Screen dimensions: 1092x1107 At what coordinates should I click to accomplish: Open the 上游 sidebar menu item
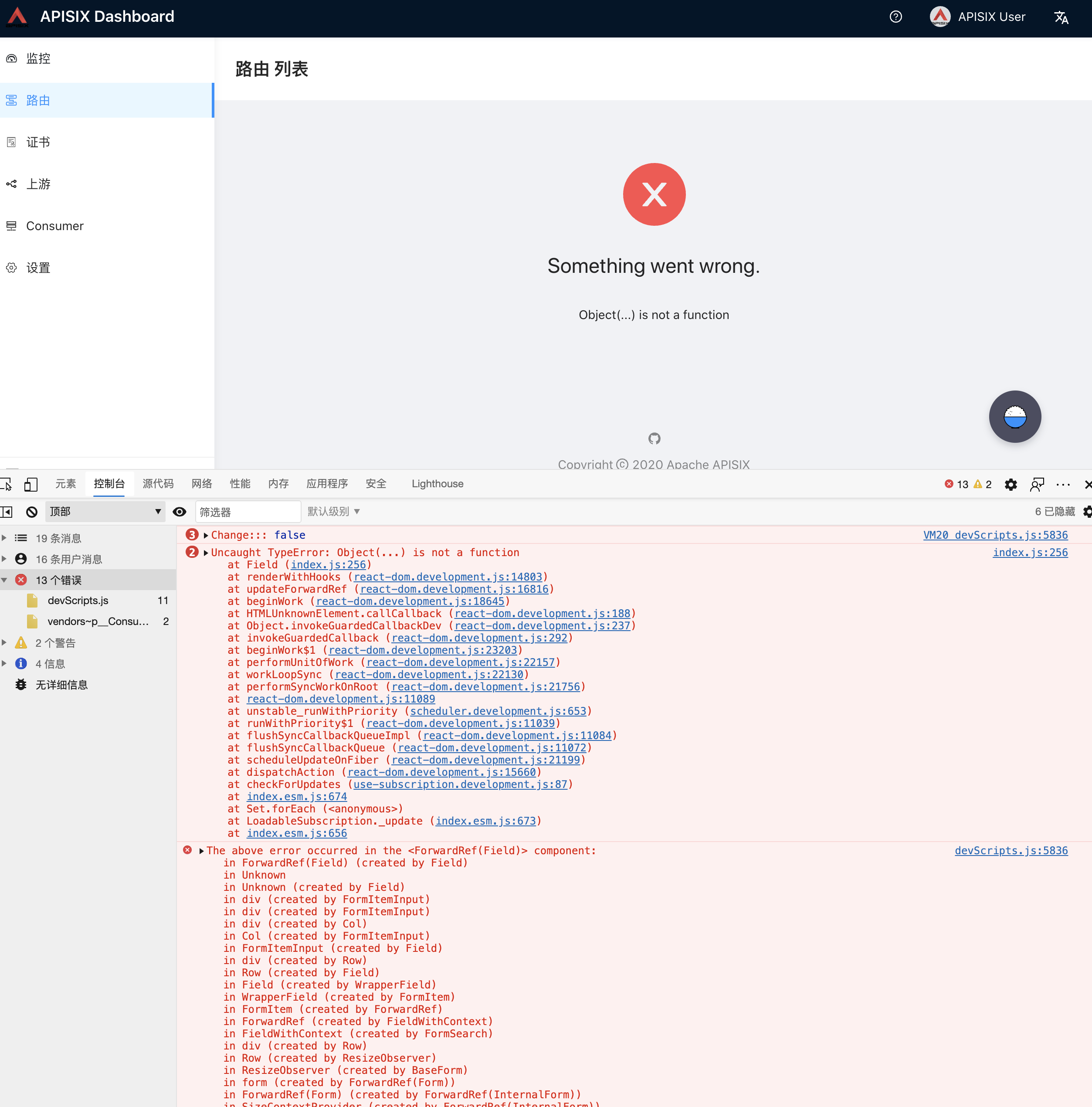click(x=38, y=184)
